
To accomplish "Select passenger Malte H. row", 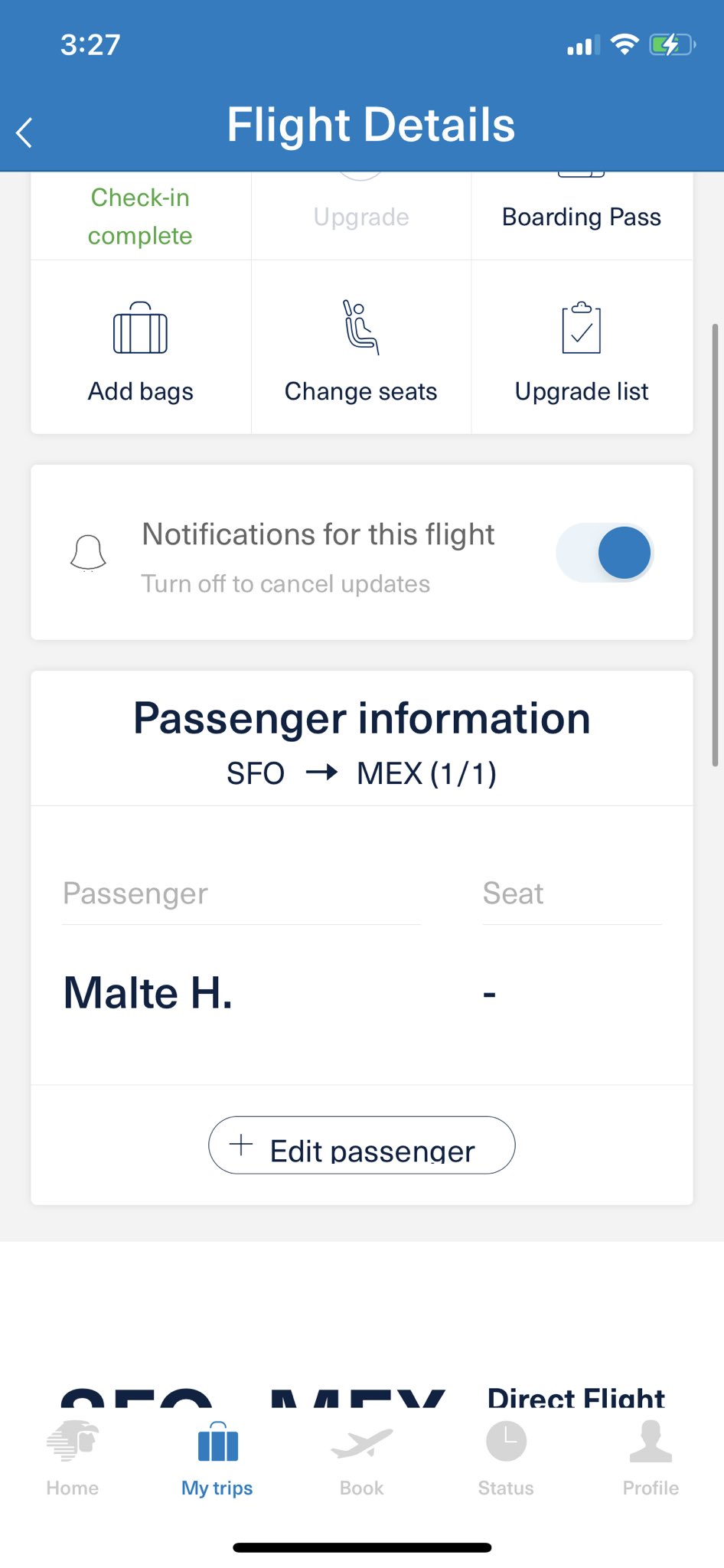I will pyautogui.click(x=362, y=993).
